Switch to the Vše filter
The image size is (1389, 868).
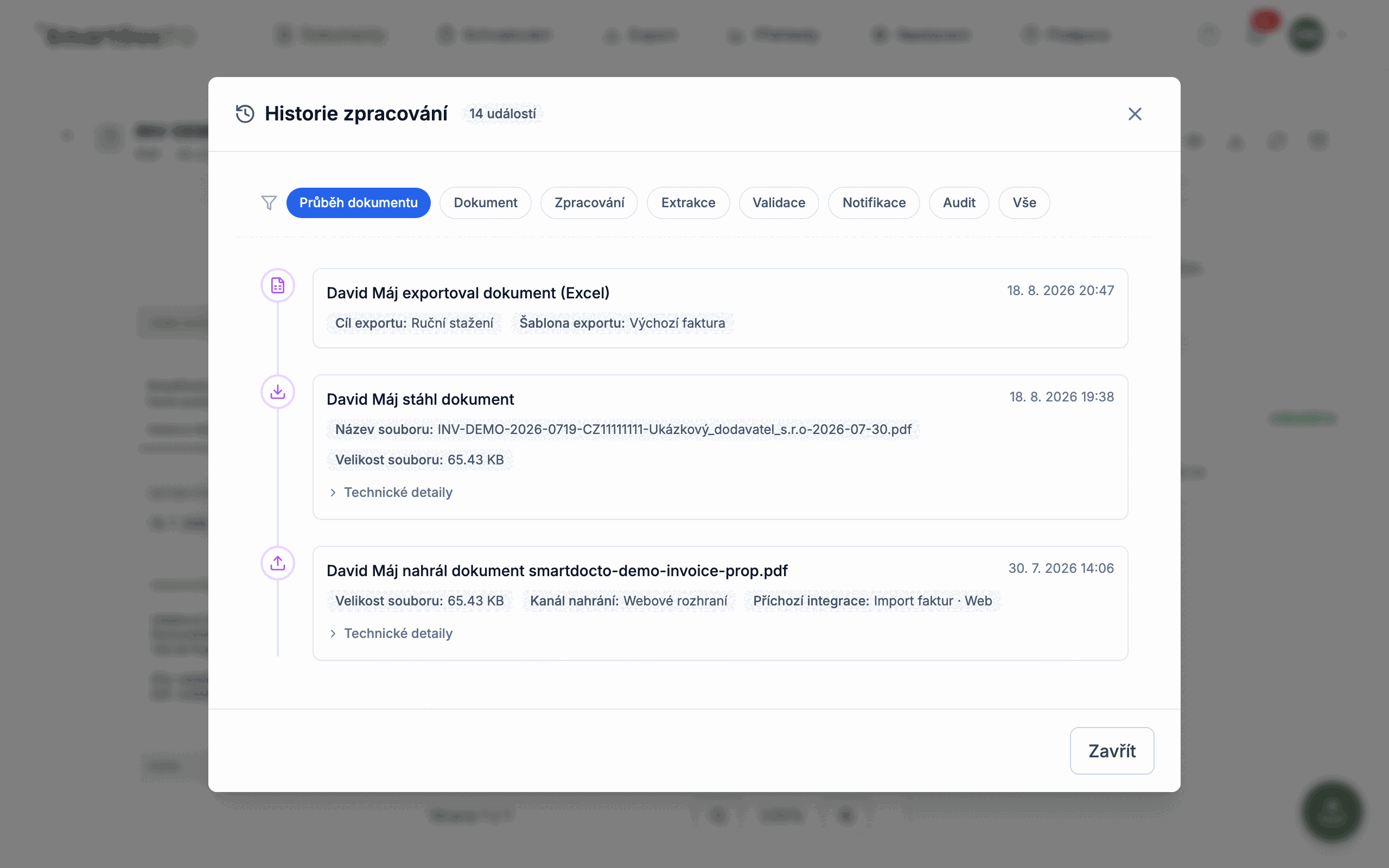[1024, 203]
